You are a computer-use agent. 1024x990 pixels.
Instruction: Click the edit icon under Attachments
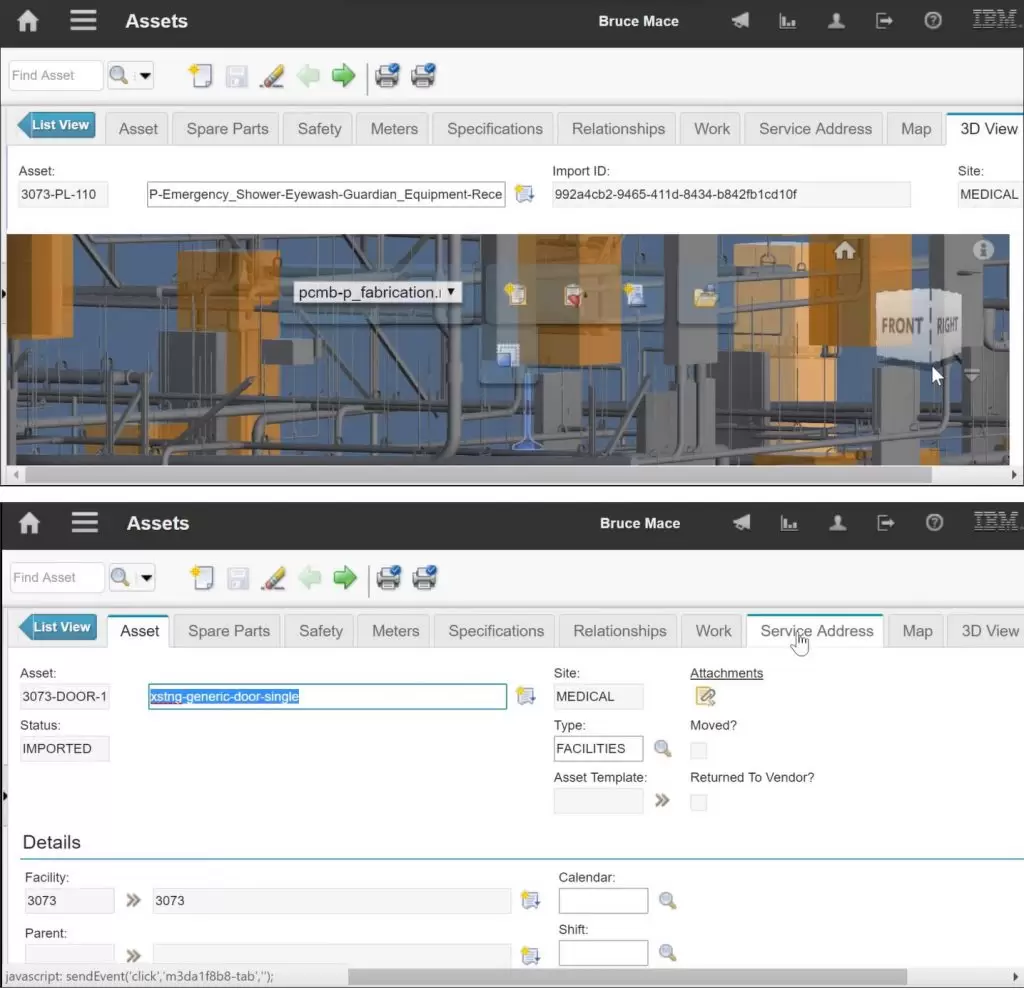pos(706,697)
